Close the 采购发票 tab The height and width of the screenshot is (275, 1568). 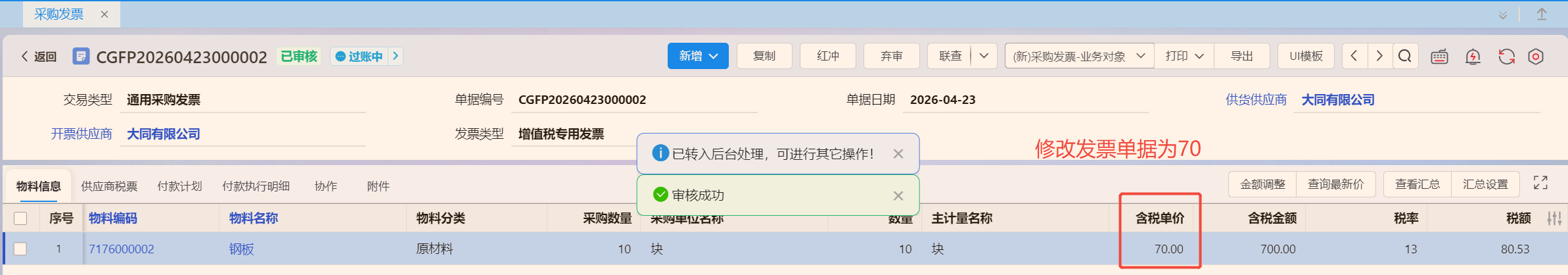pyautogui.click(x=104, y=14)
